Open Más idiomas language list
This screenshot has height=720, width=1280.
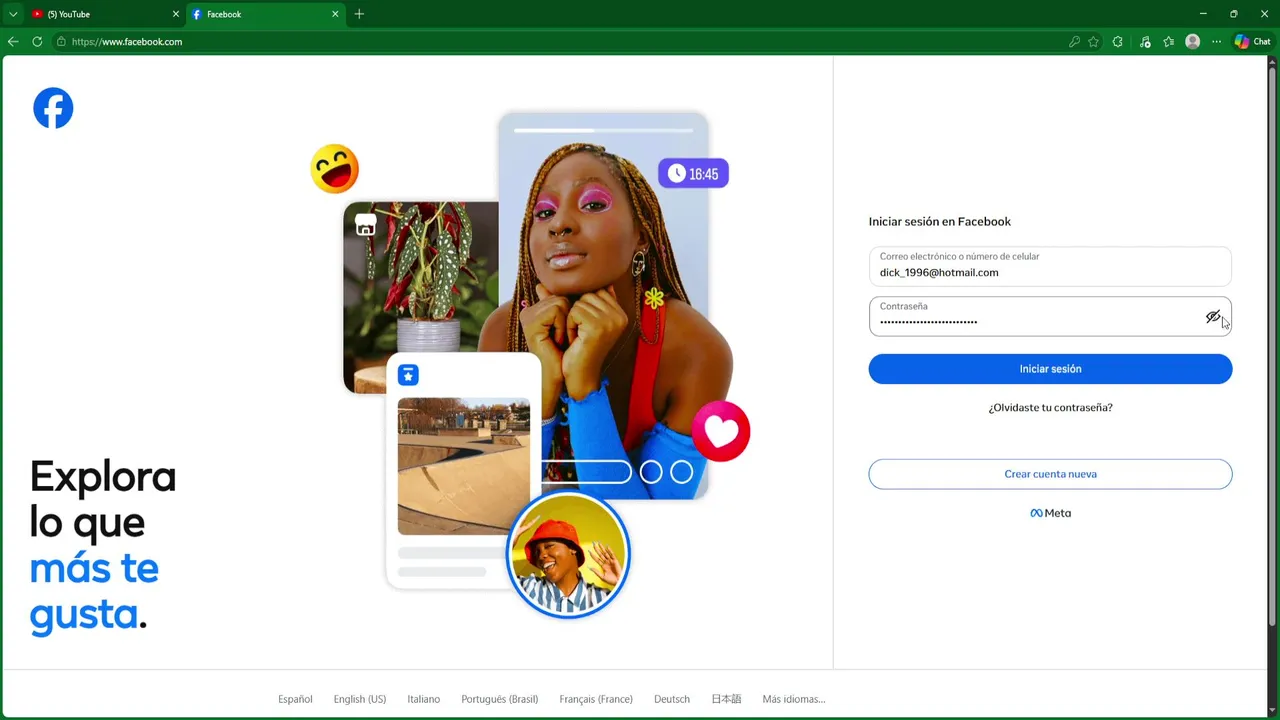click(x=794, y=699)
